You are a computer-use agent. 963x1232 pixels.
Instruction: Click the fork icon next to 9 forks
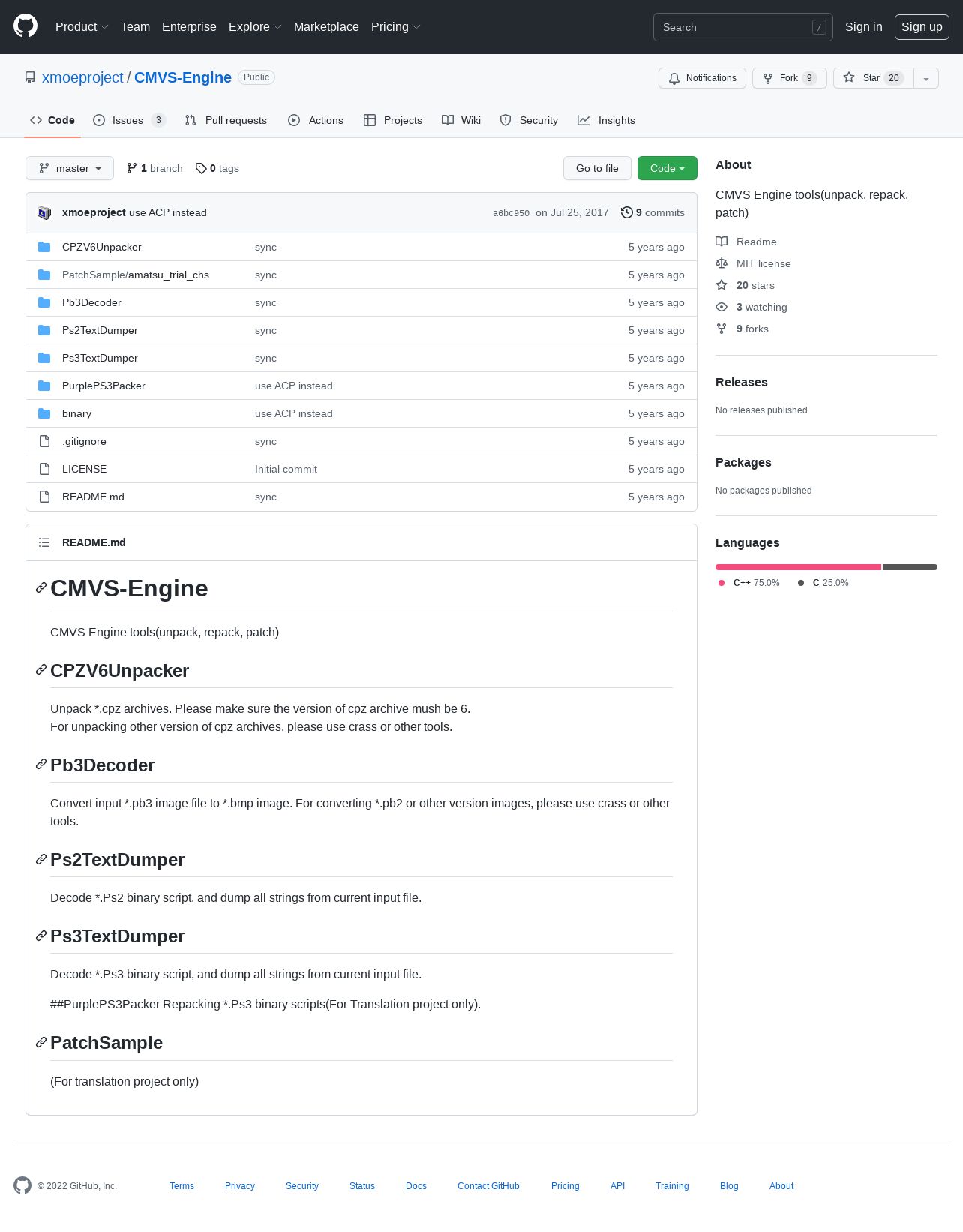[721, 329]
